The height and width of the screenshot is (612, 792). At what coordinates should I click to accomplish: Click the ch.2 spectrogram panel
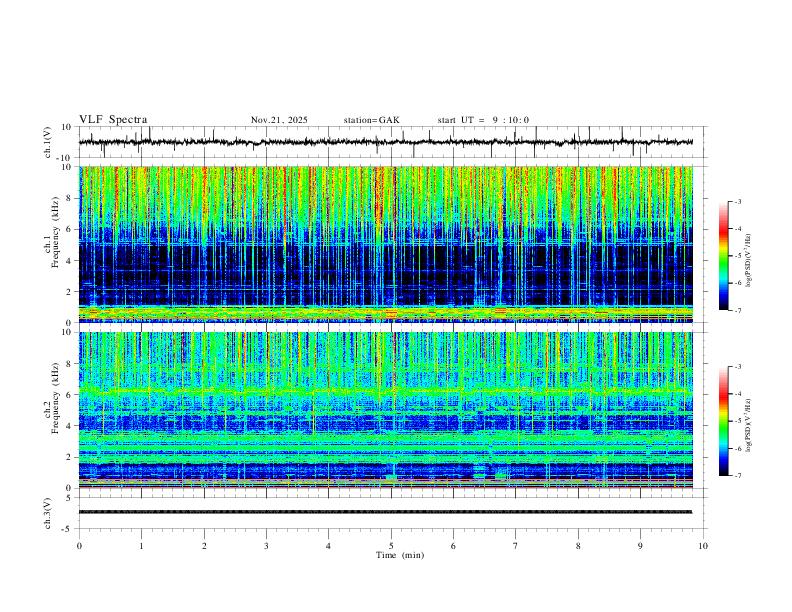[386, 410]
